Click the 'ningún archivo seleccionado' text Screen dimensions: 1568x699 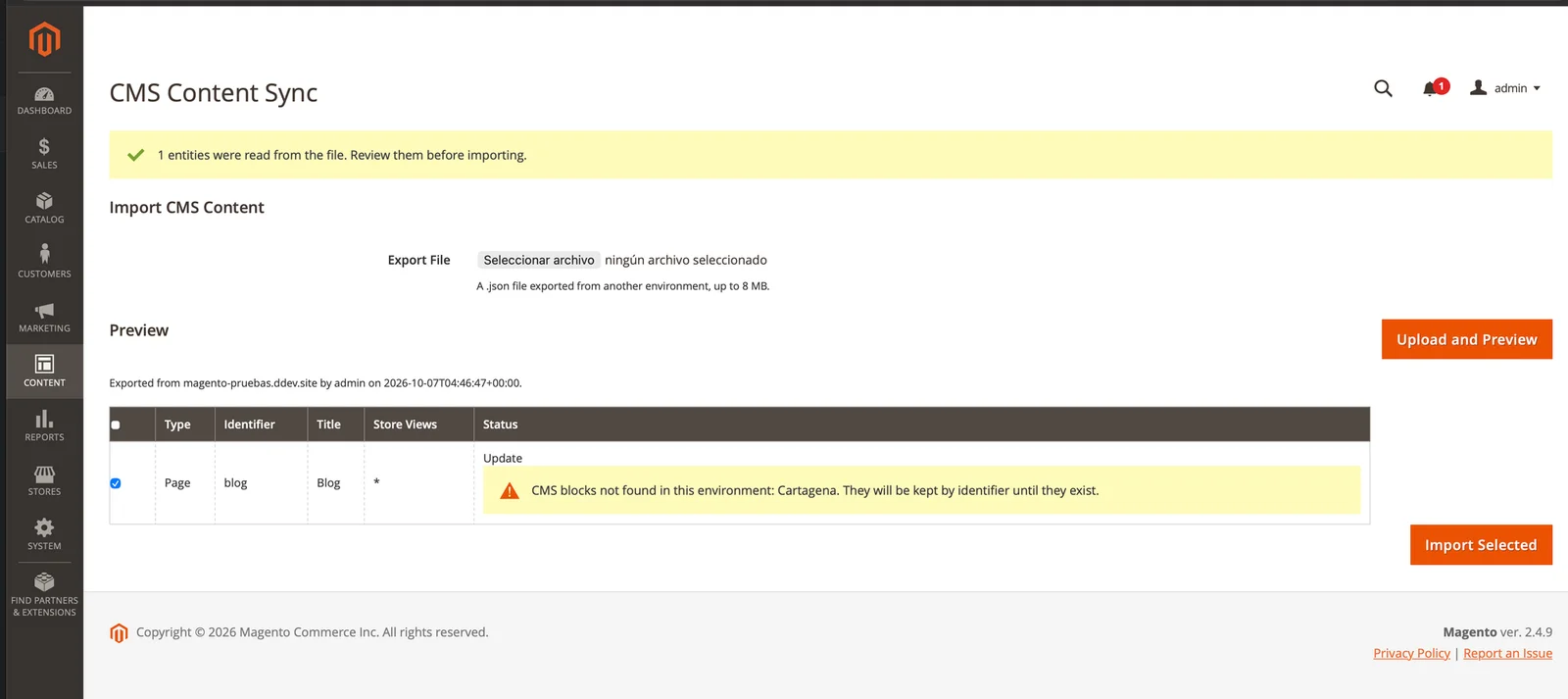686,260
